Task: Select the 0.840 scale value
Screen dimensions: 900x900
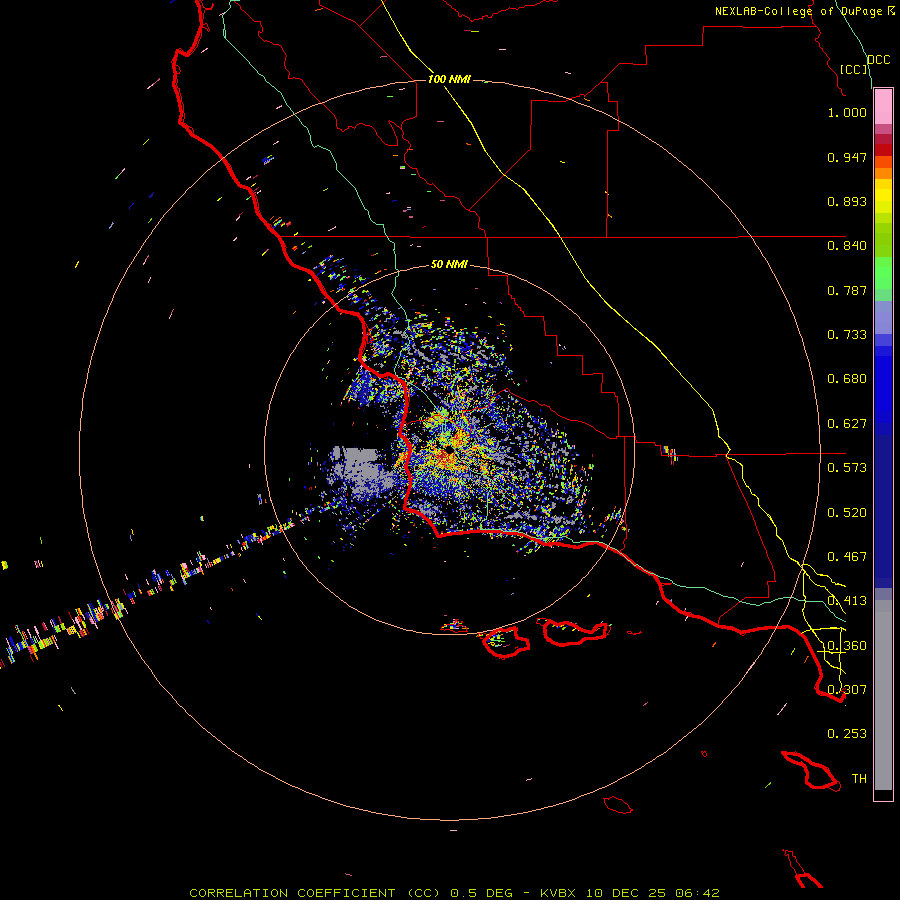Action: 847,246
